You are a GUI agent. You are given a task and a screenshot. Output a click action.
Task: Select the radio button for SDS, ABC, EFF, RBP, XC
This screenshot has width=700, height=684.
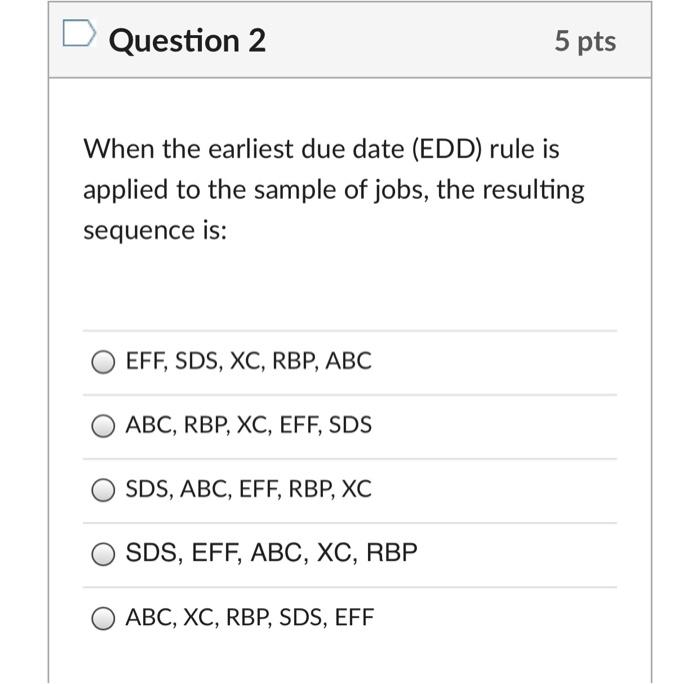pyautogui.click(x=105, y=490)
